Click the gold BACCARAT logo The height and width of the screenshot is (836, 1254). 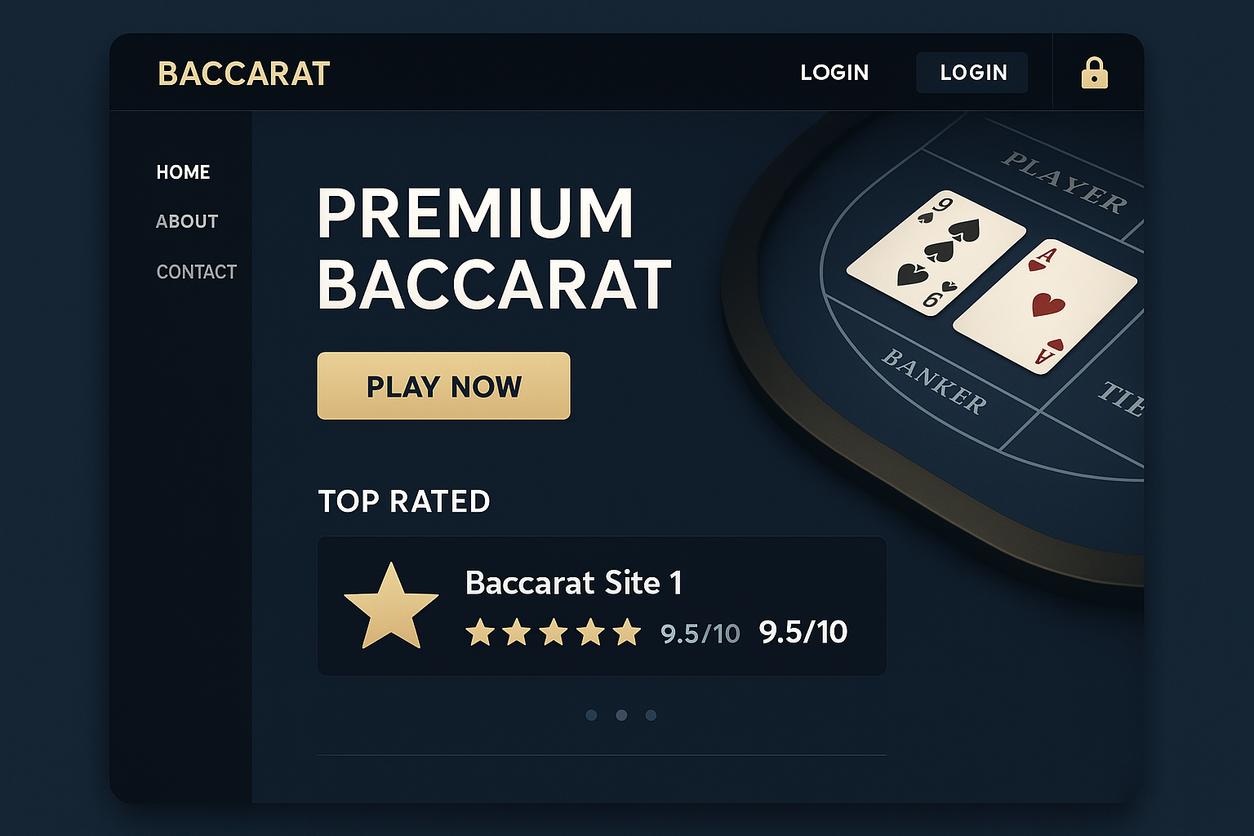coord(244,74)
